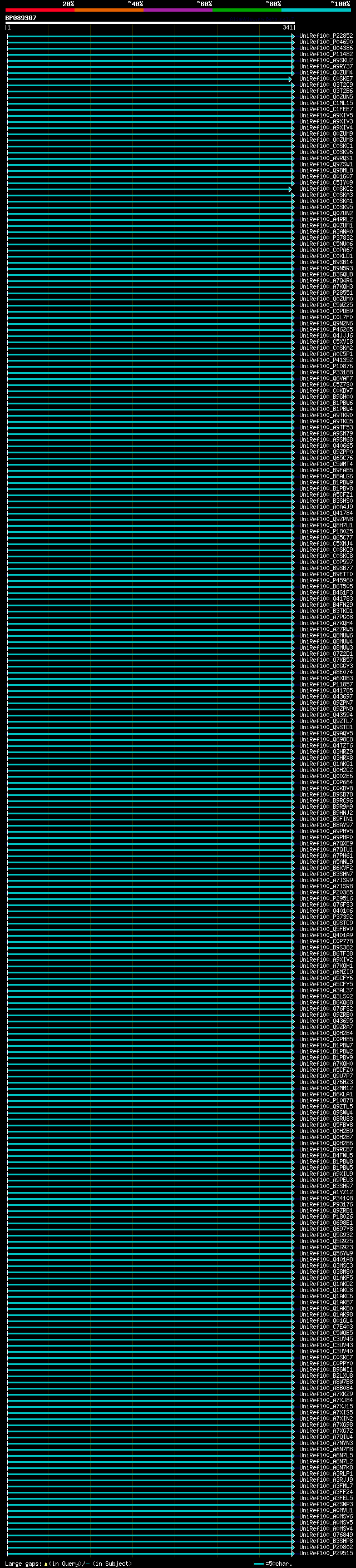The image size is (356, 1568).
Task: Click the gap arrow marker on the UniRef100_C0SKE7 row
Action: click(290, 79)
